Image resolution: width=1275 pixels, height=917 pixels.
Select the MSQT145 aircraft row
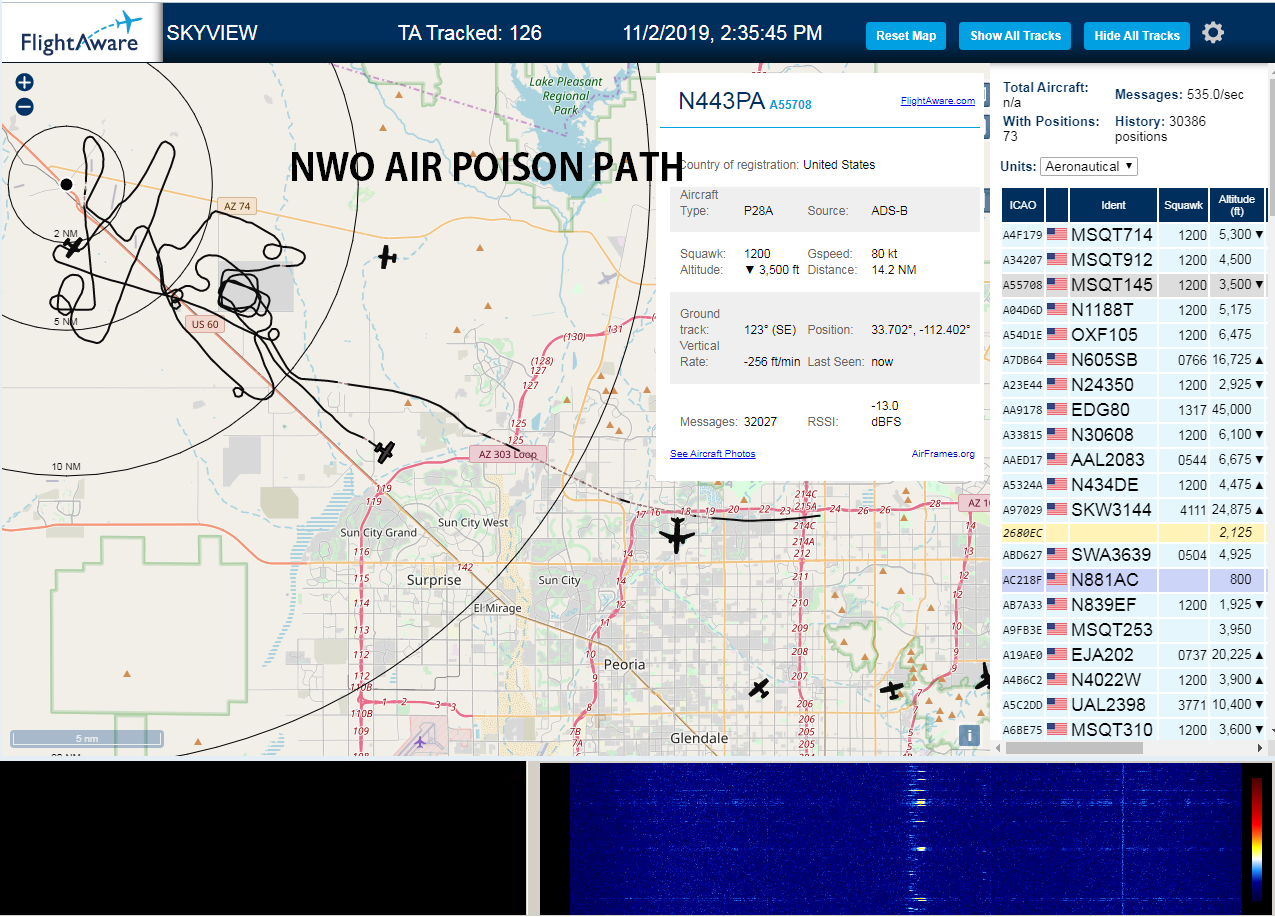pos(1134,285)
